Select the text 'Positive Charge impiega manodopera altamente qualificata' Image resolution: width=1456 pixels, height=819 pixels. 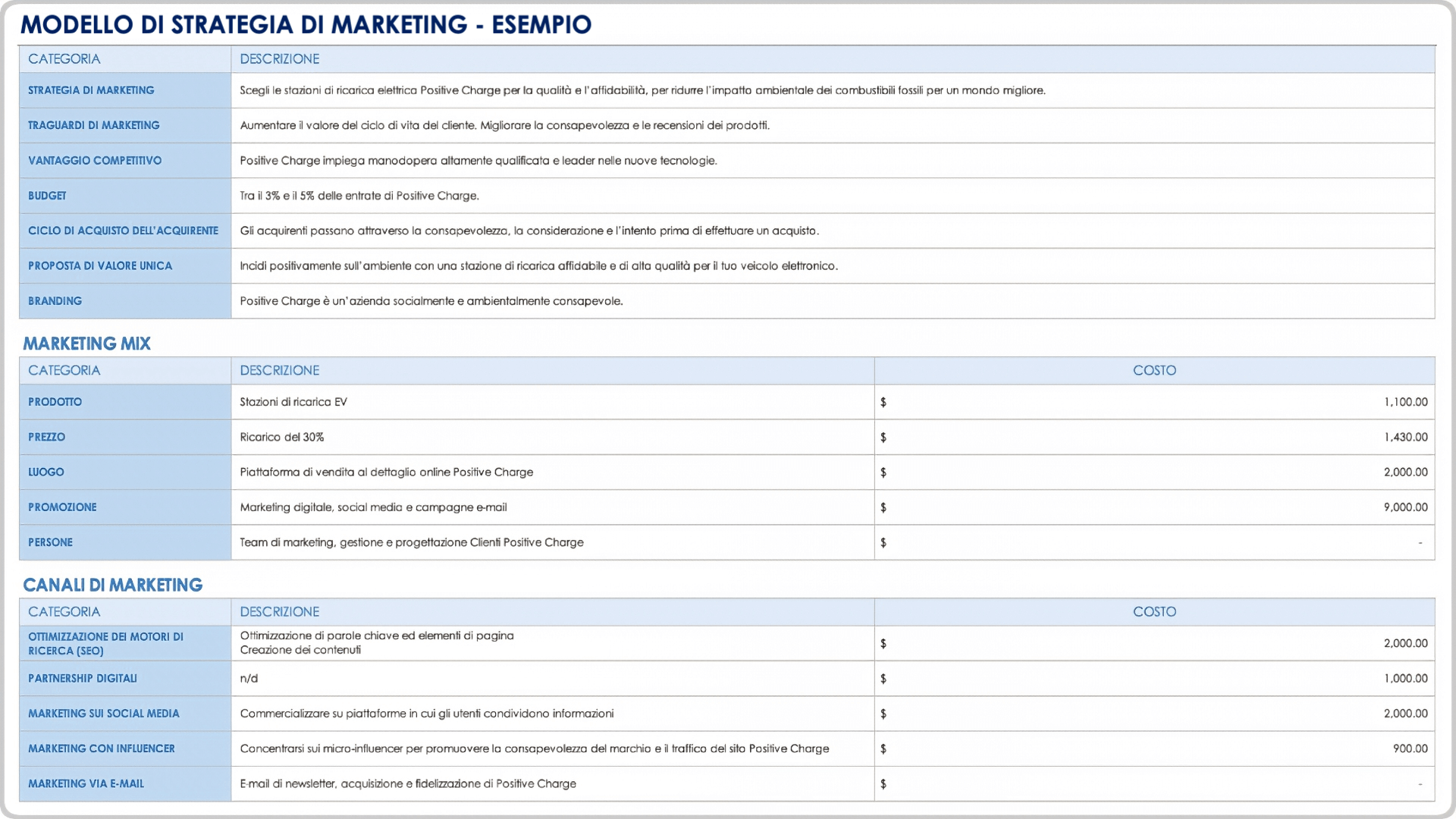click(478, 161)
